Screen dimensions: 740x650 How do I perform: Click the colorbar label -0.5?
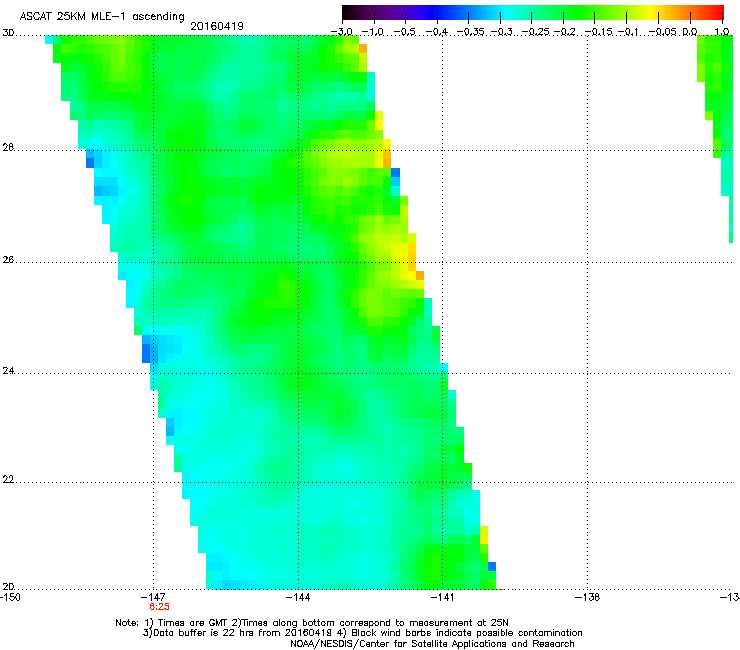404,32
